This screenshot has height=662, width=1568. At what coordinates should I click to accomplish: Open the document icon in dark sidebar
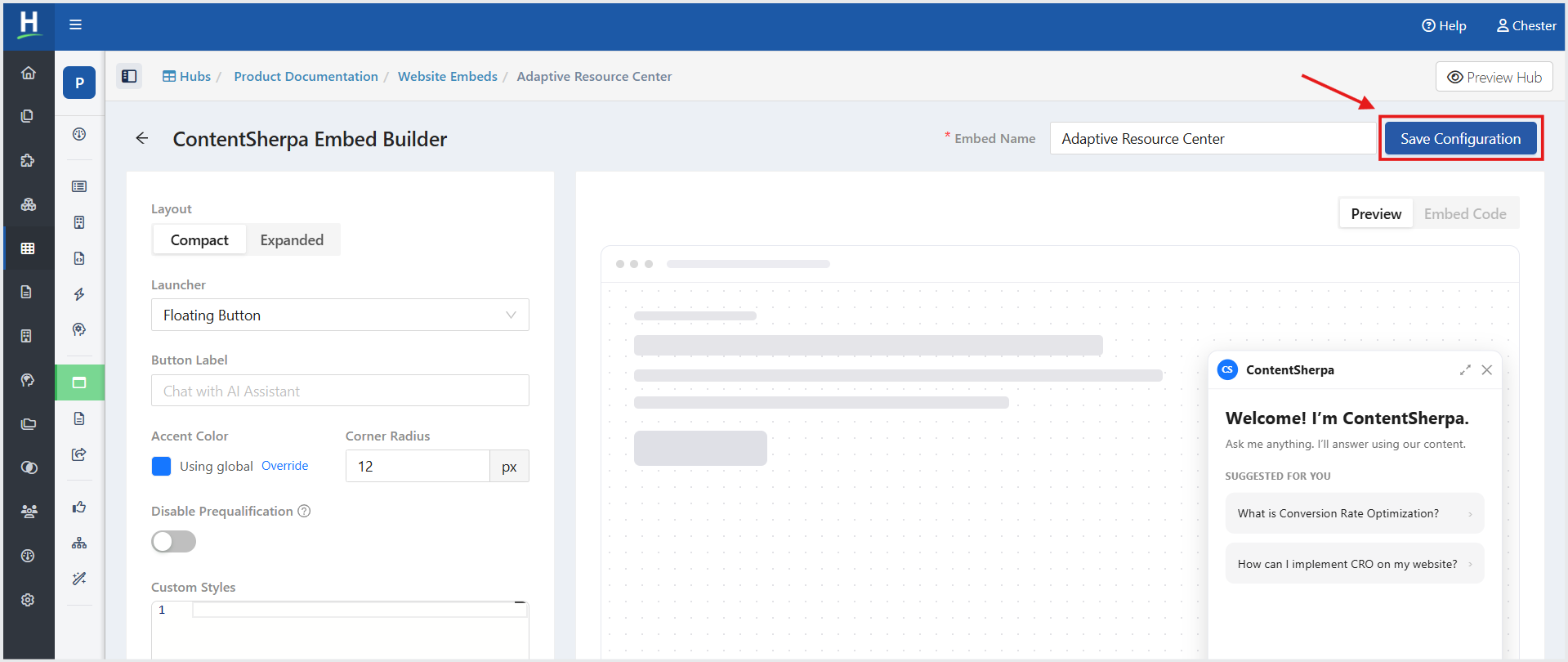point(28,292)
